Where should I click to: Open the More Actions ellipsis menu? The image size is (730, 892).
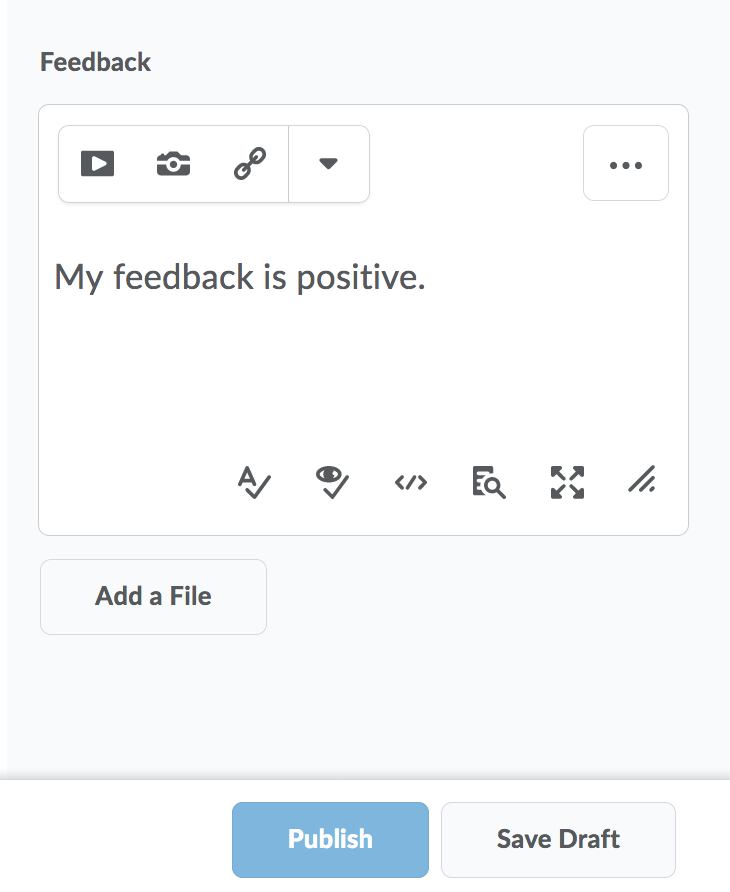point(626,164)
